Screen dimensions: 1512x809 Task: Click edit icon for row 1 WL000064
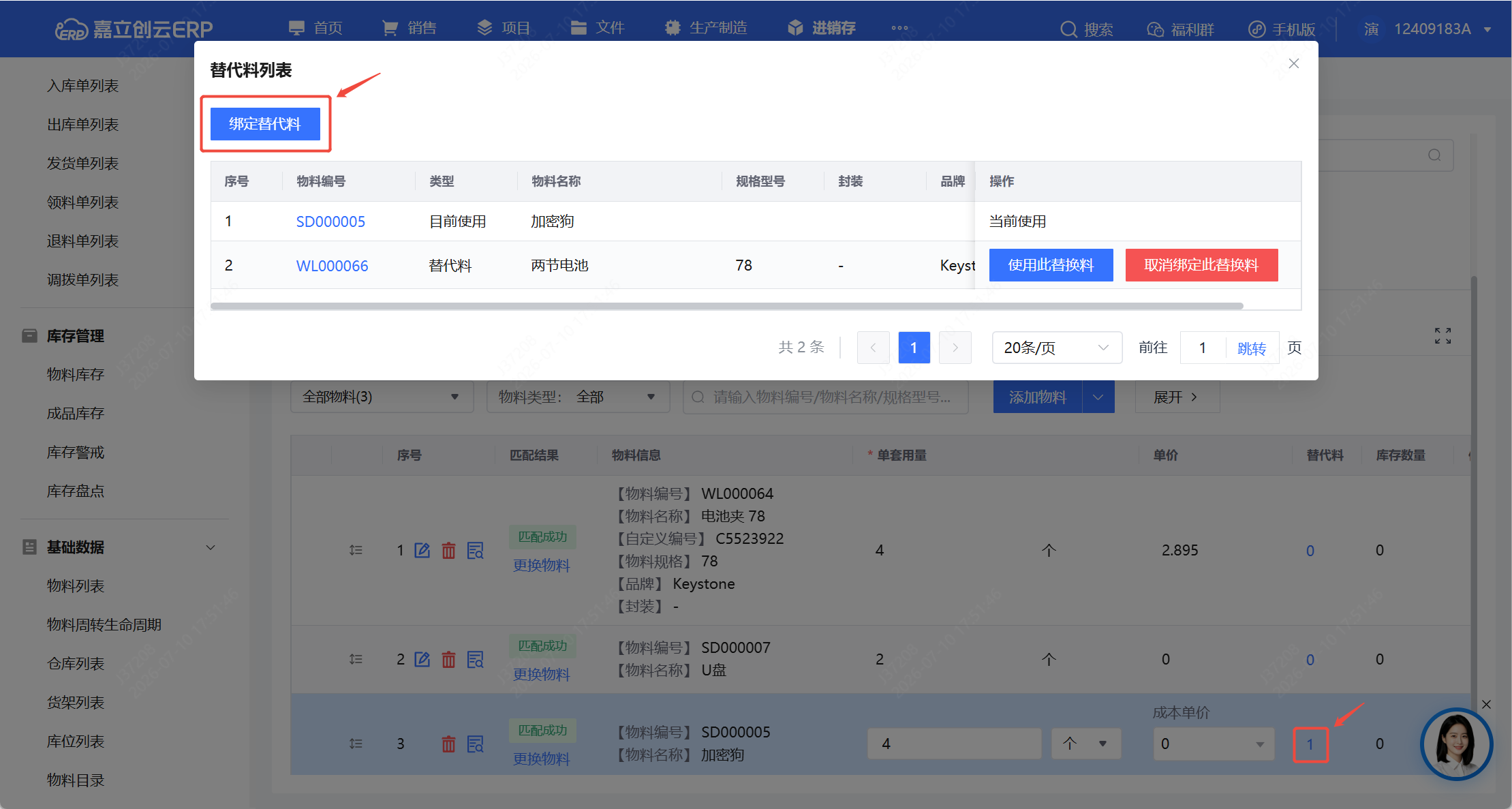(422, 550)
